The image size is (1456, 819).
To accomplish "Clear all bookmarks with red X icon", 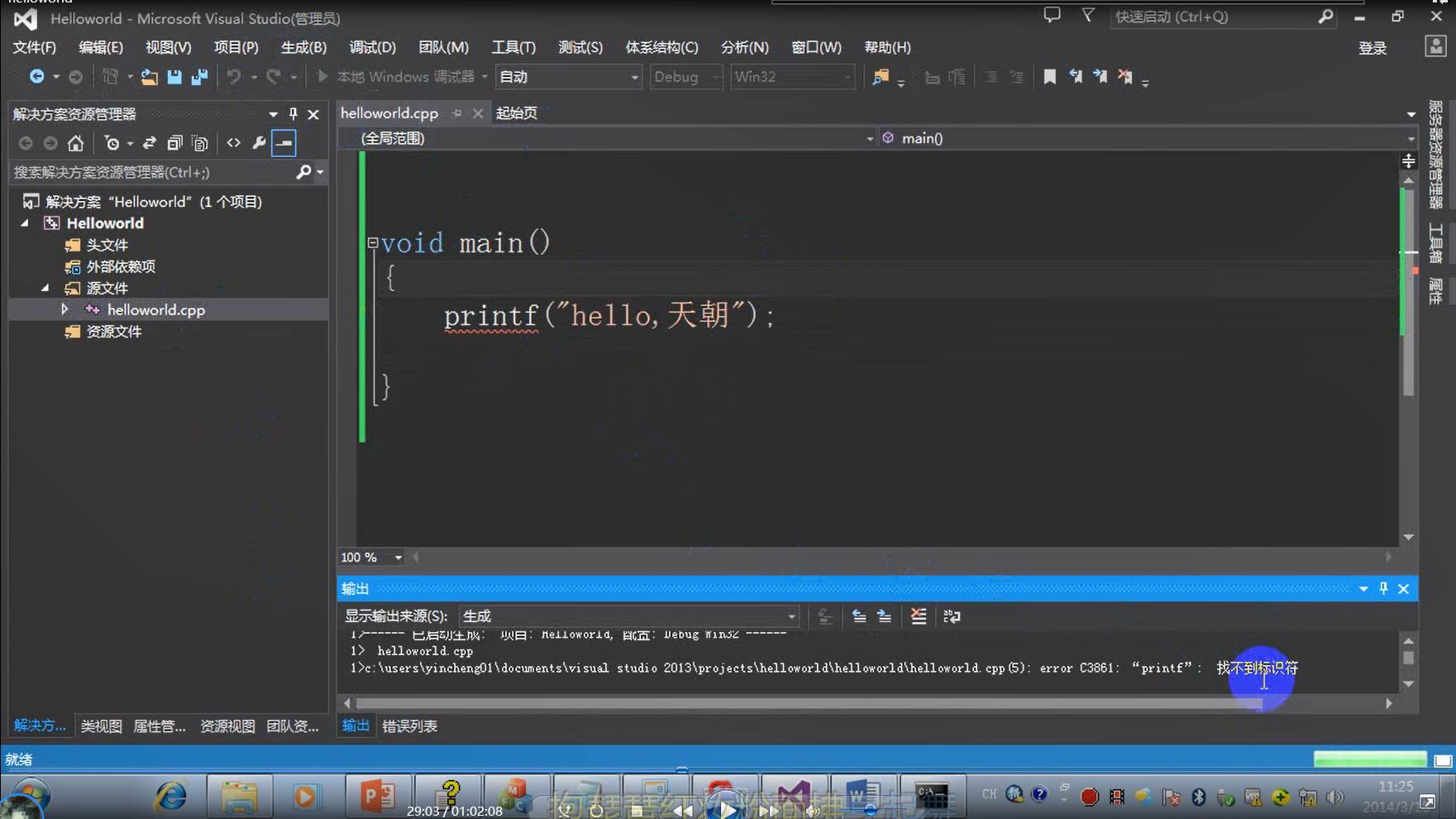I will point(1125,77).
